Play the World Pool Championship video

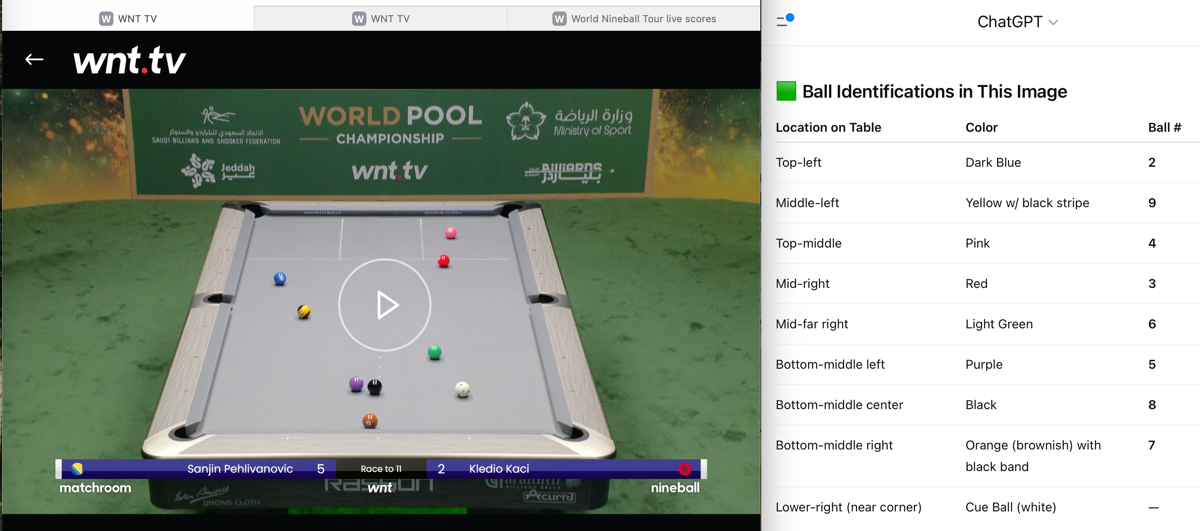[385, 305]
